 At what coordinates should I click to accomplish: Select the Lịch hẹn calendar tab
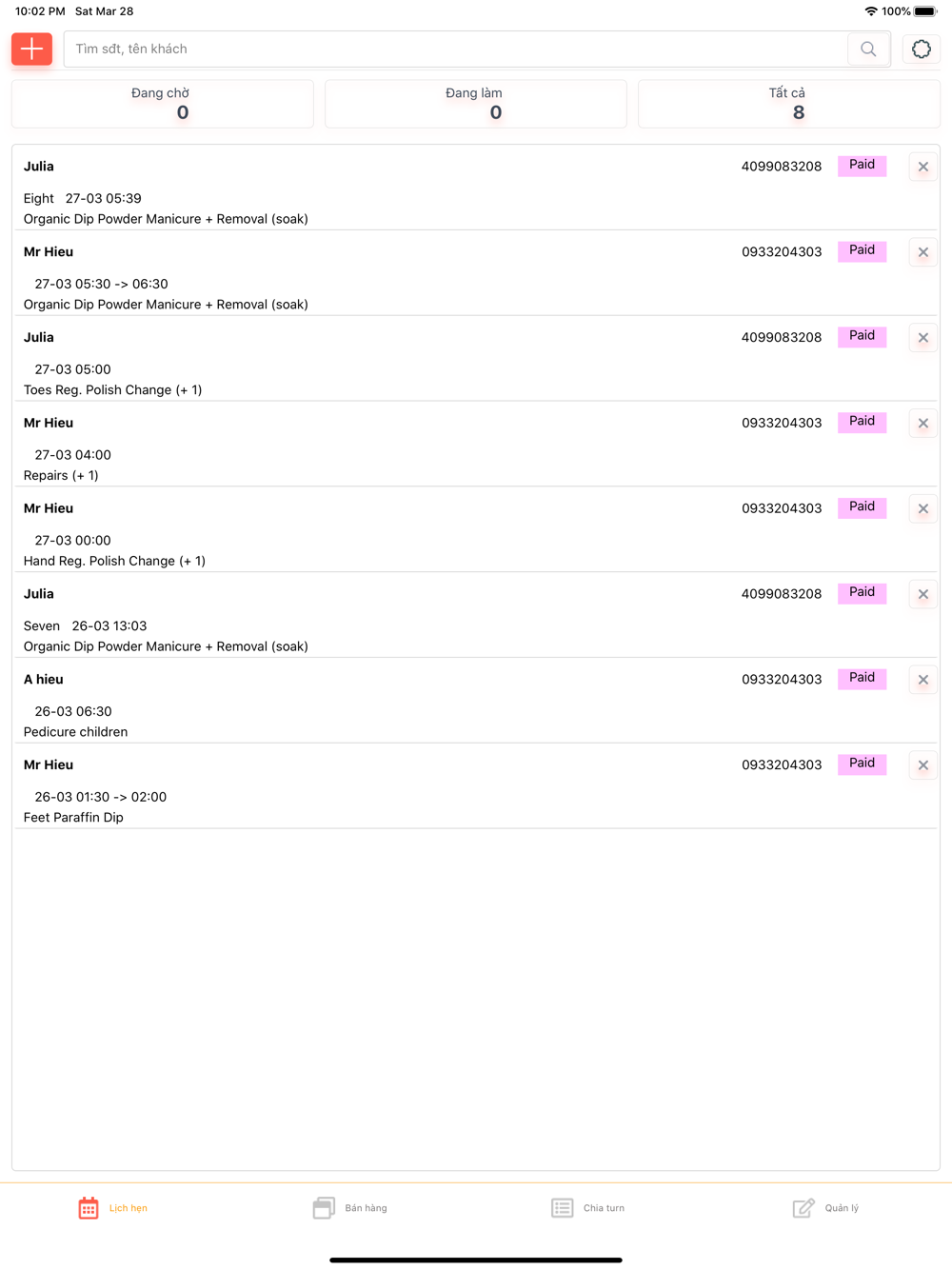pyautogui.click(x=112, y=1208)
